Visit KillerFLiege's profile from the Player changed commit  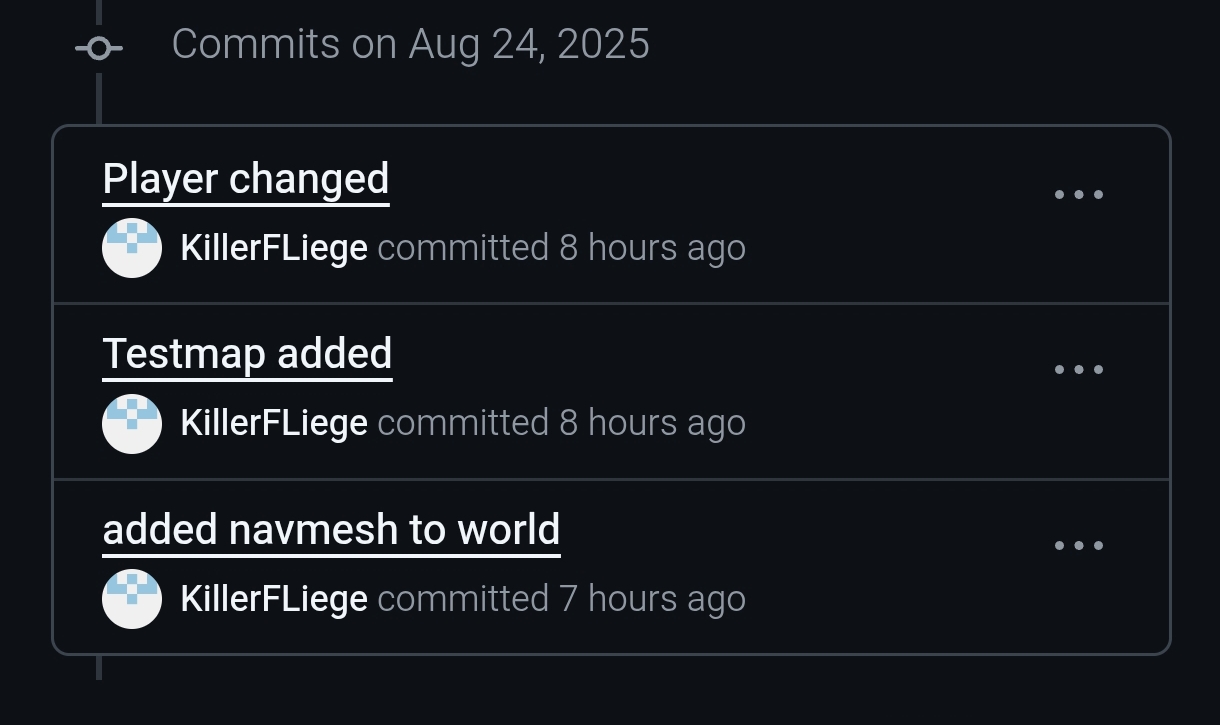pyautogui.click(x=274, y=248)
